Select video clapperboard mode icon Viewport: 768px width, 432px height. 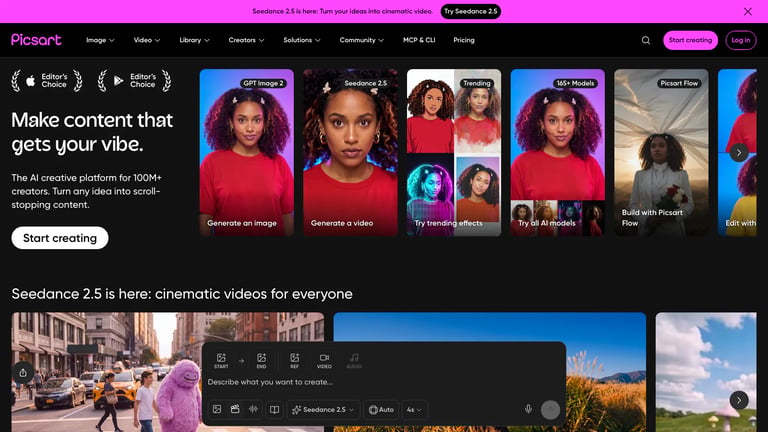(x=235, y=409)
